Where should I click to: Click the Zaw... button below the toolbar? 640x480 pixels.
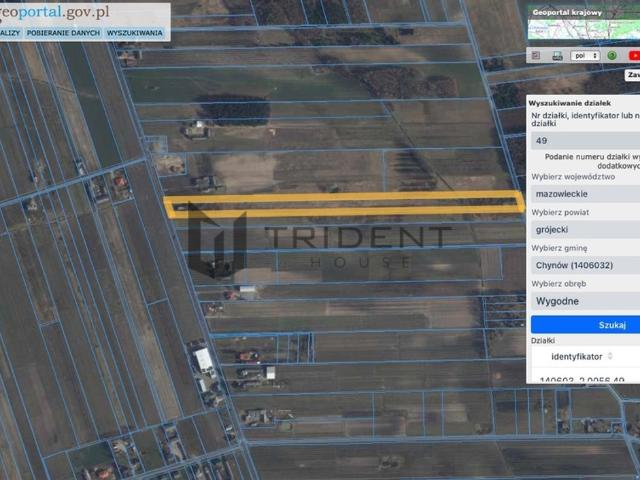coord(632,75)
